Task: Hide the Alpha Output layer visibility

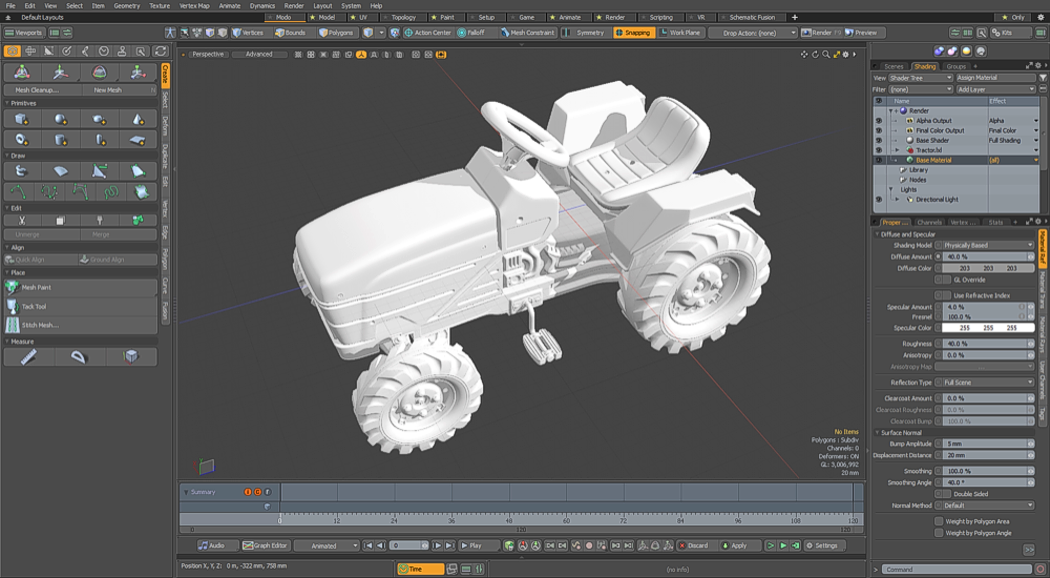Action: click(879, 121)
